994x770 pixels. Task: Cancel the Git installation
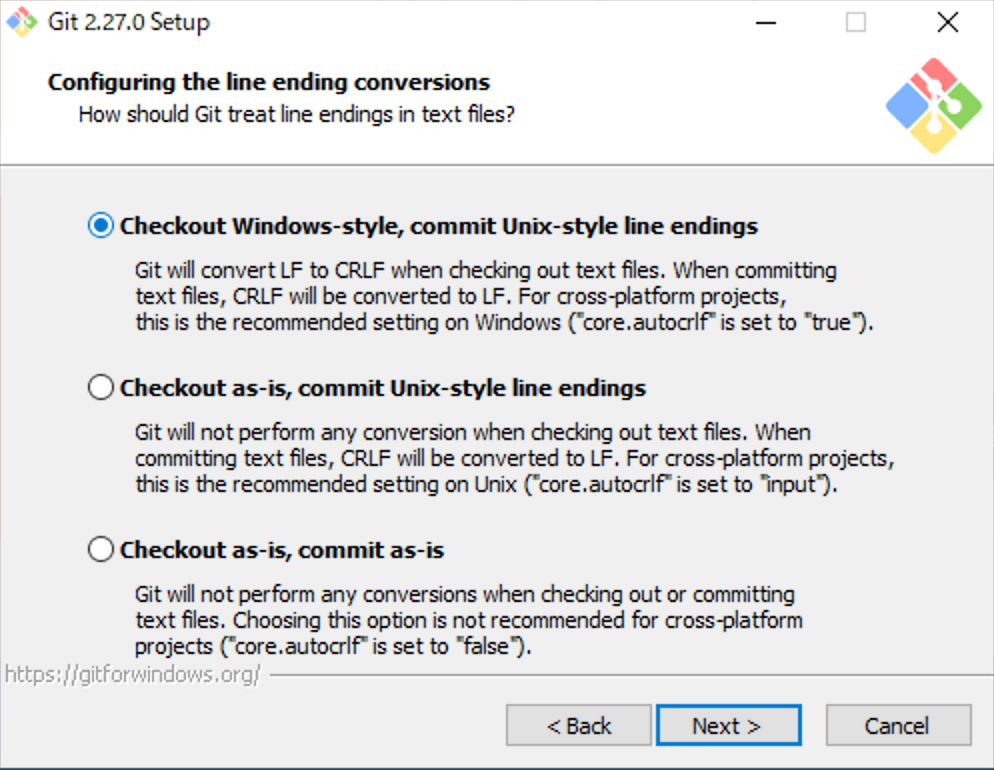(x=897, y=726)
